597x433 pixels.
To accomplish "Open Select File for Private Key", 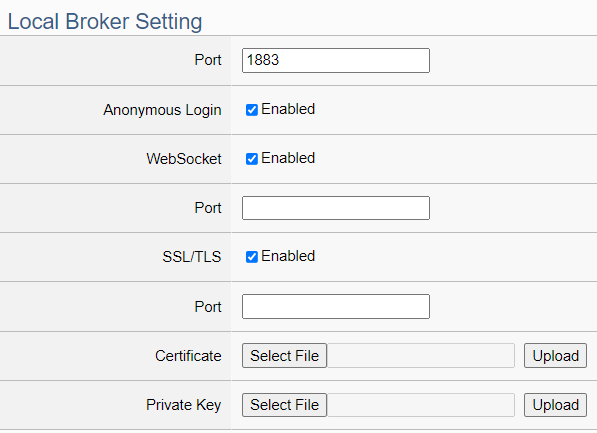I will (284, 405).
